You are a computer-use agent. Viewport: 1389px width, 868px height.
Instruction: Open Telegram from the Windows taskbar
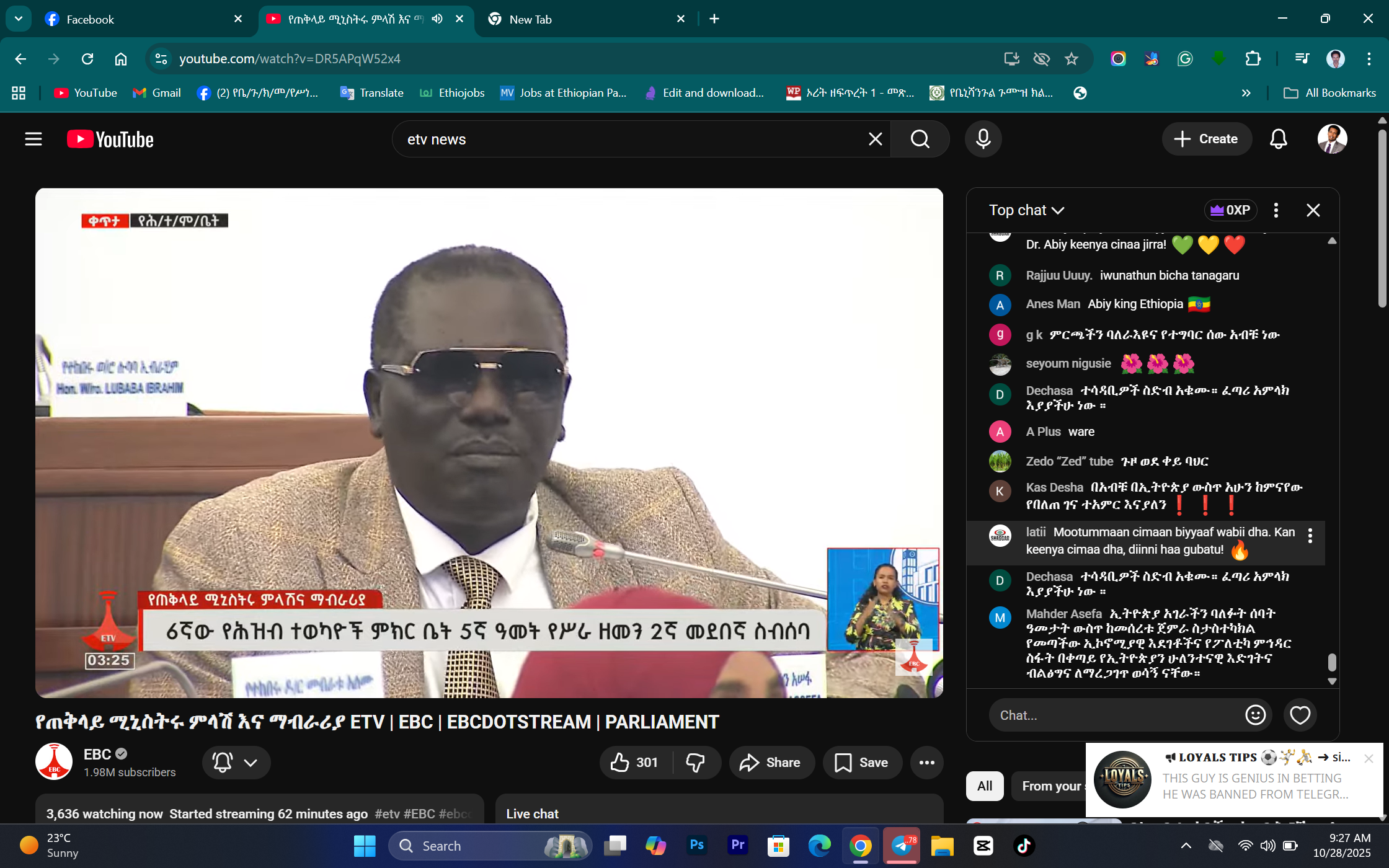tap(902, 846)
